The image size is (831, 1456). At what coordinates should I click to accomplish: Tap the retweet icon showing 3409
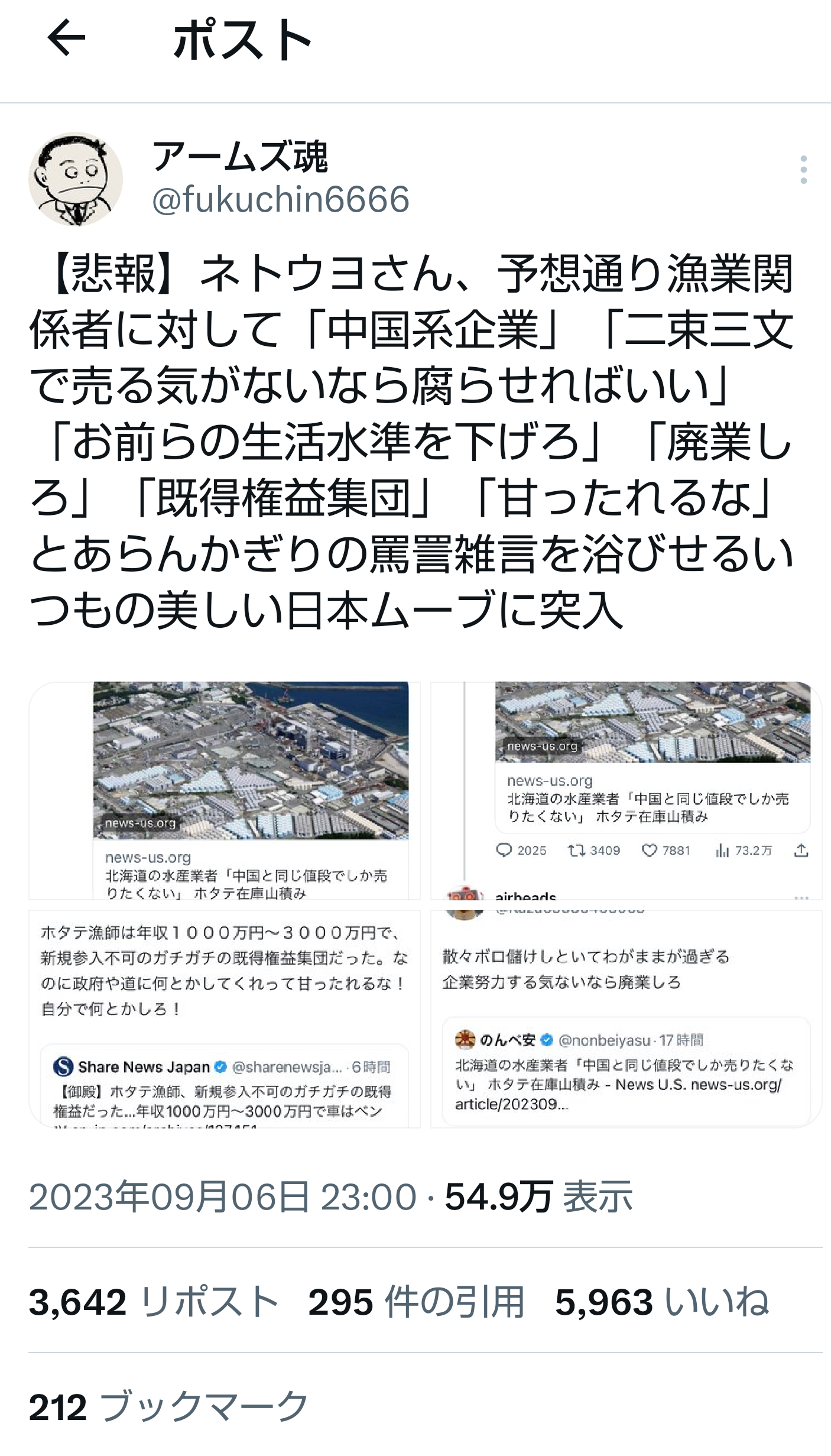[576, 850]
